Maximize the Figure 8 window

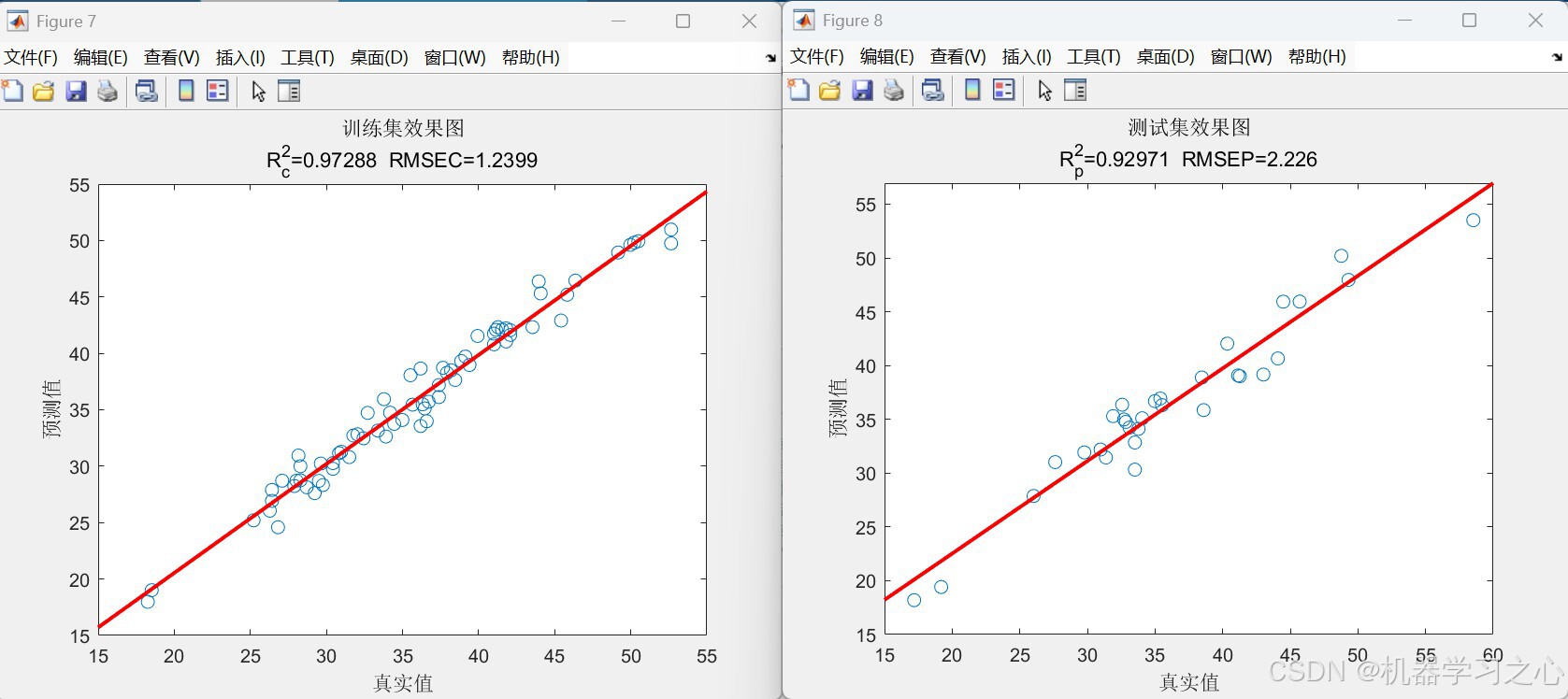point(1470,20)
